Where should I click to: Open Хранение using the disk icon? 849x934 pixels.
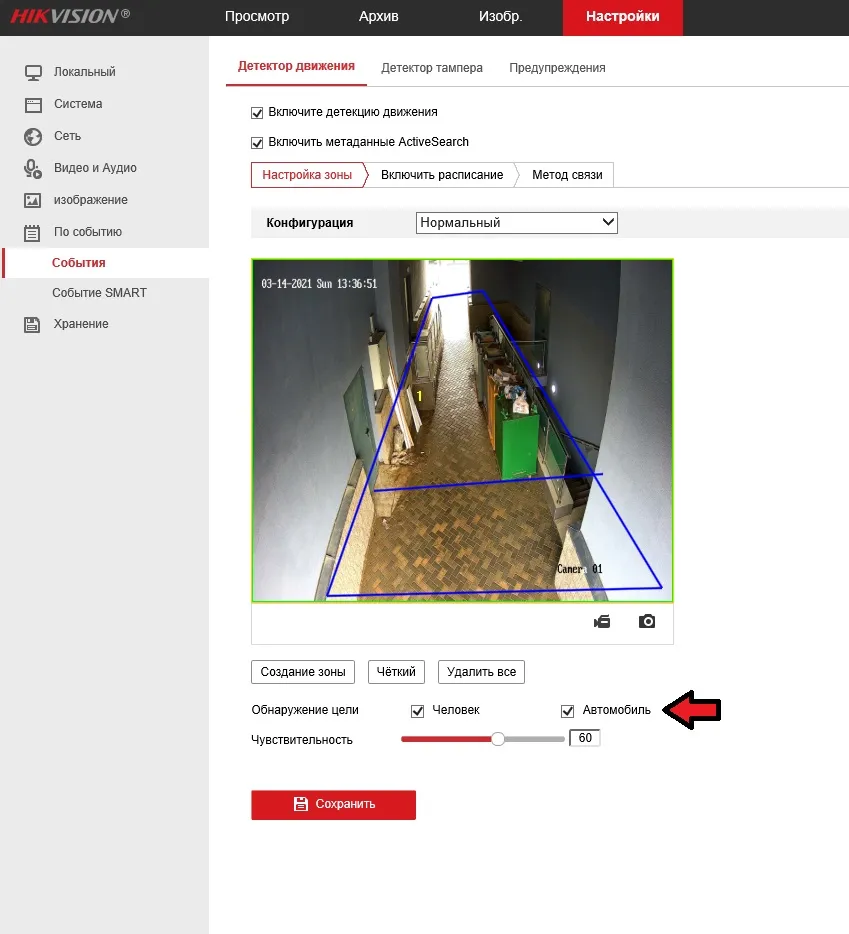(x=32, y=323)
